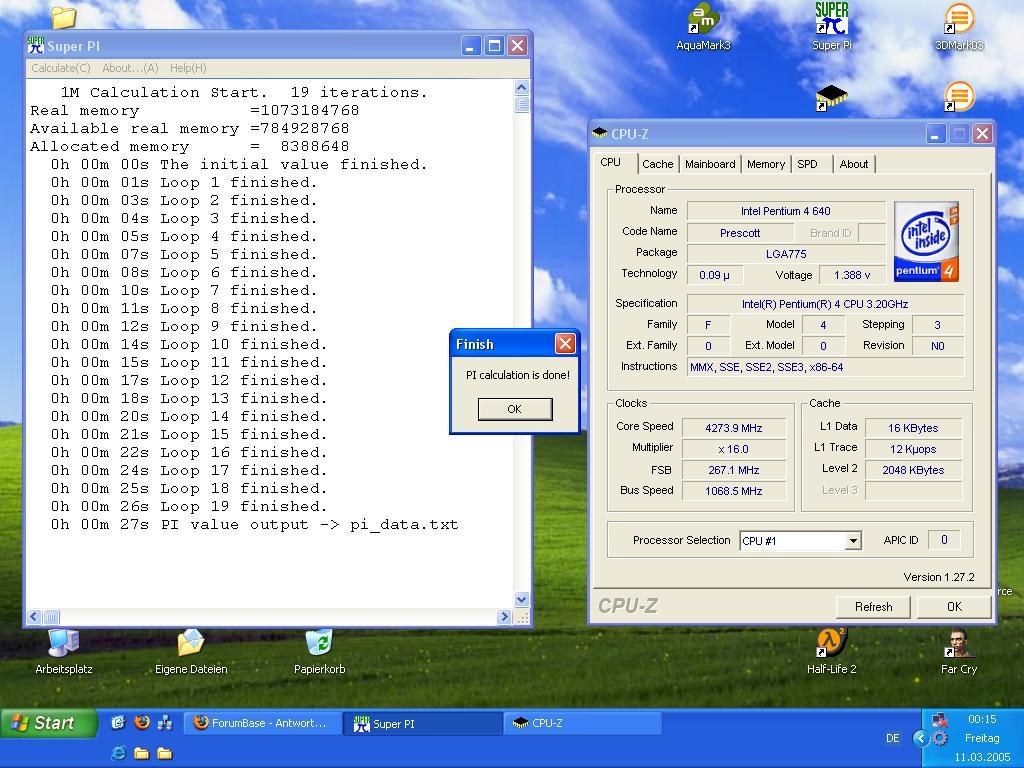Click the DE language indicator
This screenshot has height=768, width=1024.
tap(893, 738)
